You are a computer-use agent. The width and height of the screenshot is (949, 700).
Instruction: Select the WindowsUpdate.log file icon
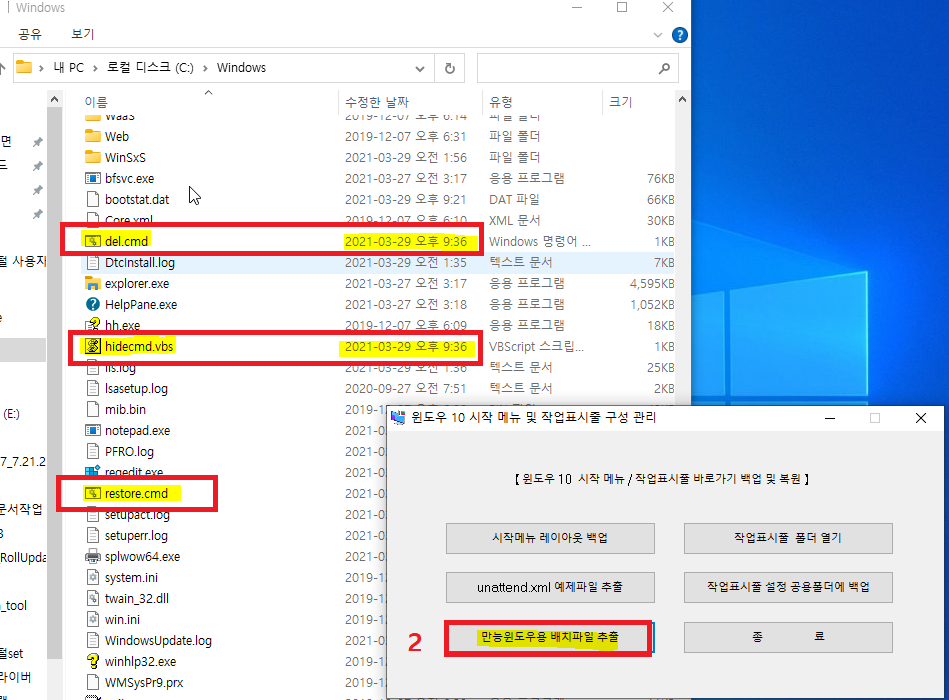(x=93, y=640)
